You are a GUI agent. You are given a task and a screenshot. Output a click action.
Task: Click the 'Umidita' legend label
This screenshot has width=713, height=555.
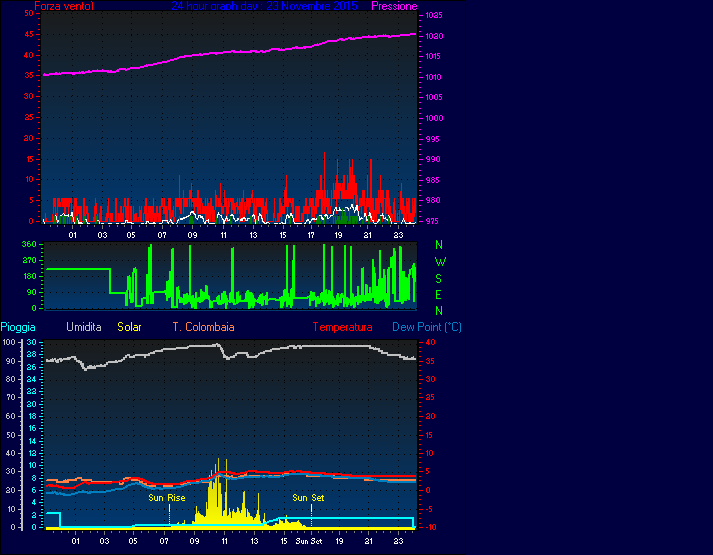tap(84, 327)
